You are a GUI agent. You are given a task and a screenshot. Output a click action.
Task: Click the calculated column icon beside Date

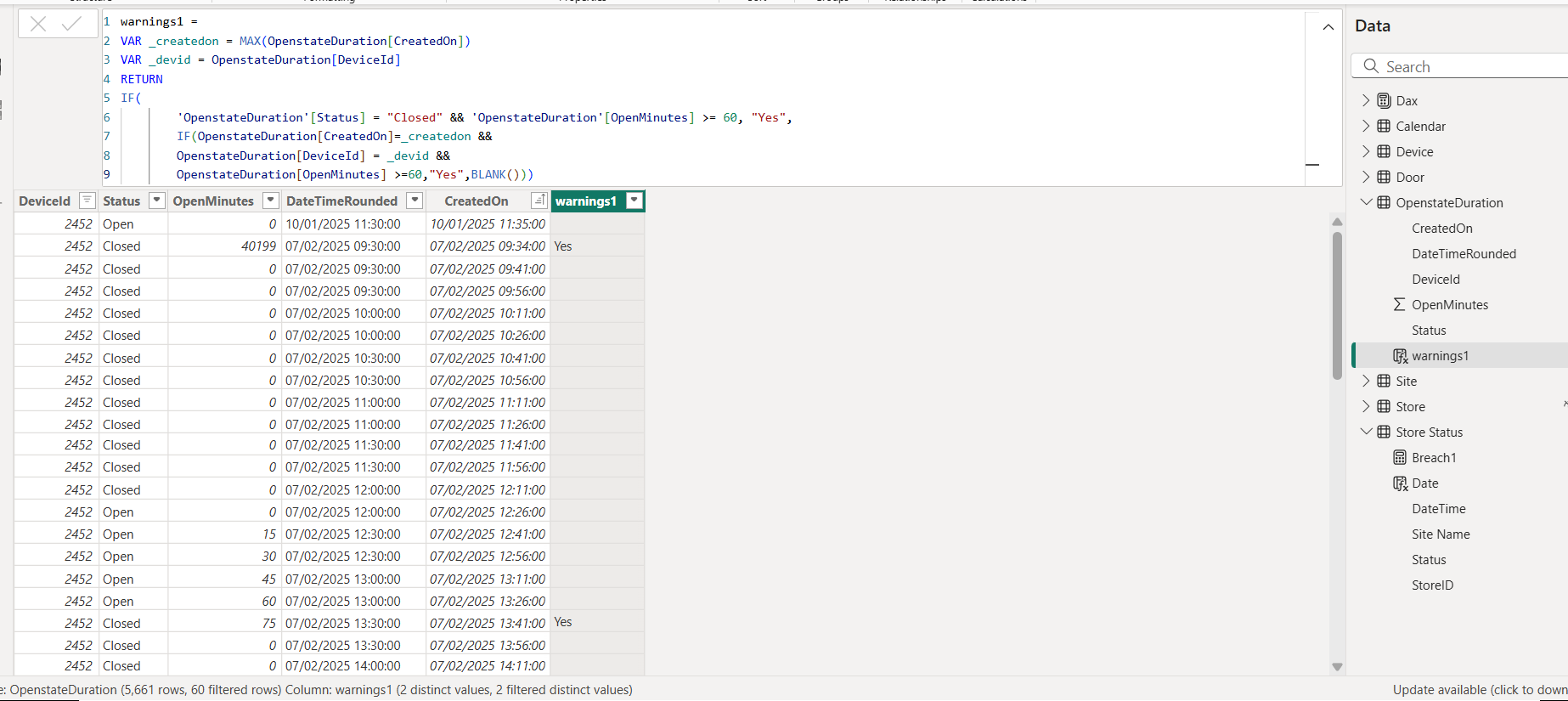1400,483
